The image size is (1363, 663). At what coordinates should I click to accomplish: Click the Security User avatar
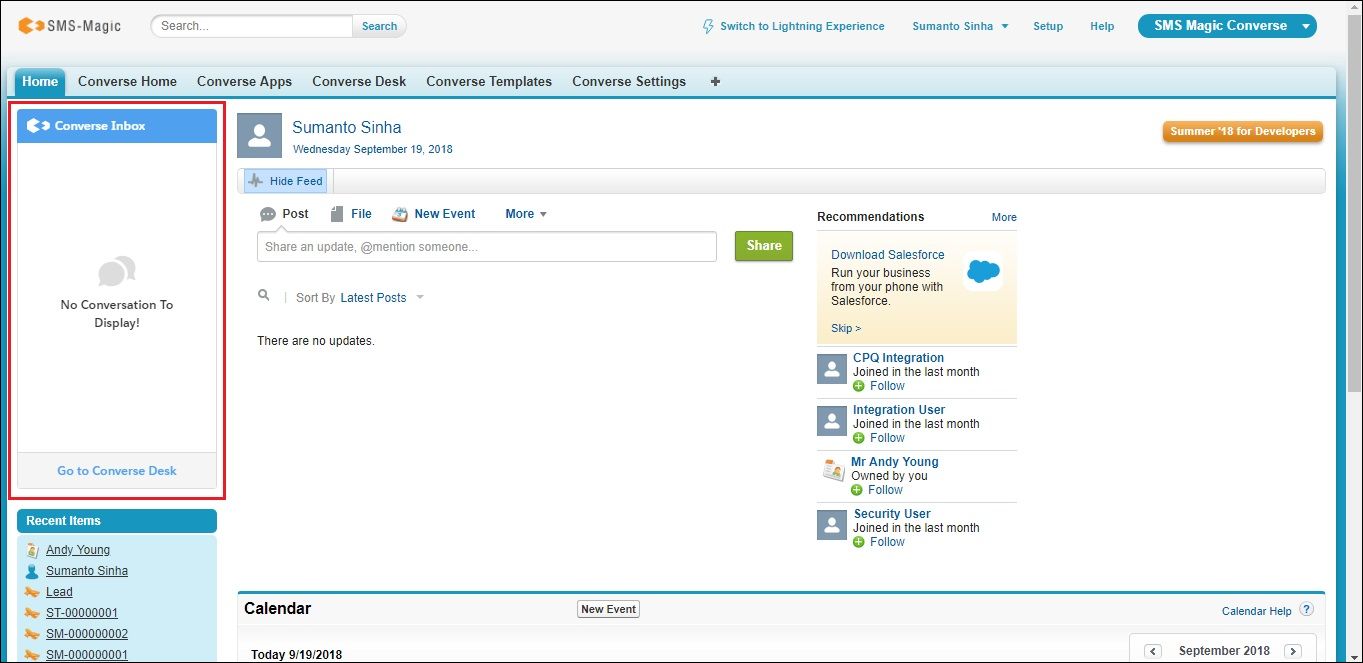pos(832,525)
